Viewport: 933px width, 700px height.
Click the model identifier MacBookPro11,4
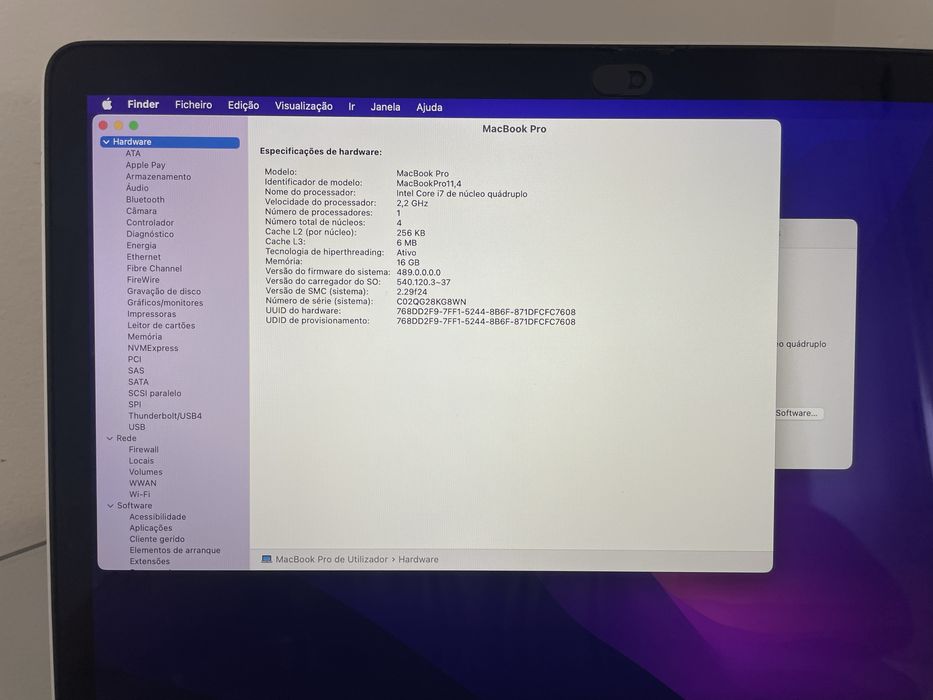[429, 183]
